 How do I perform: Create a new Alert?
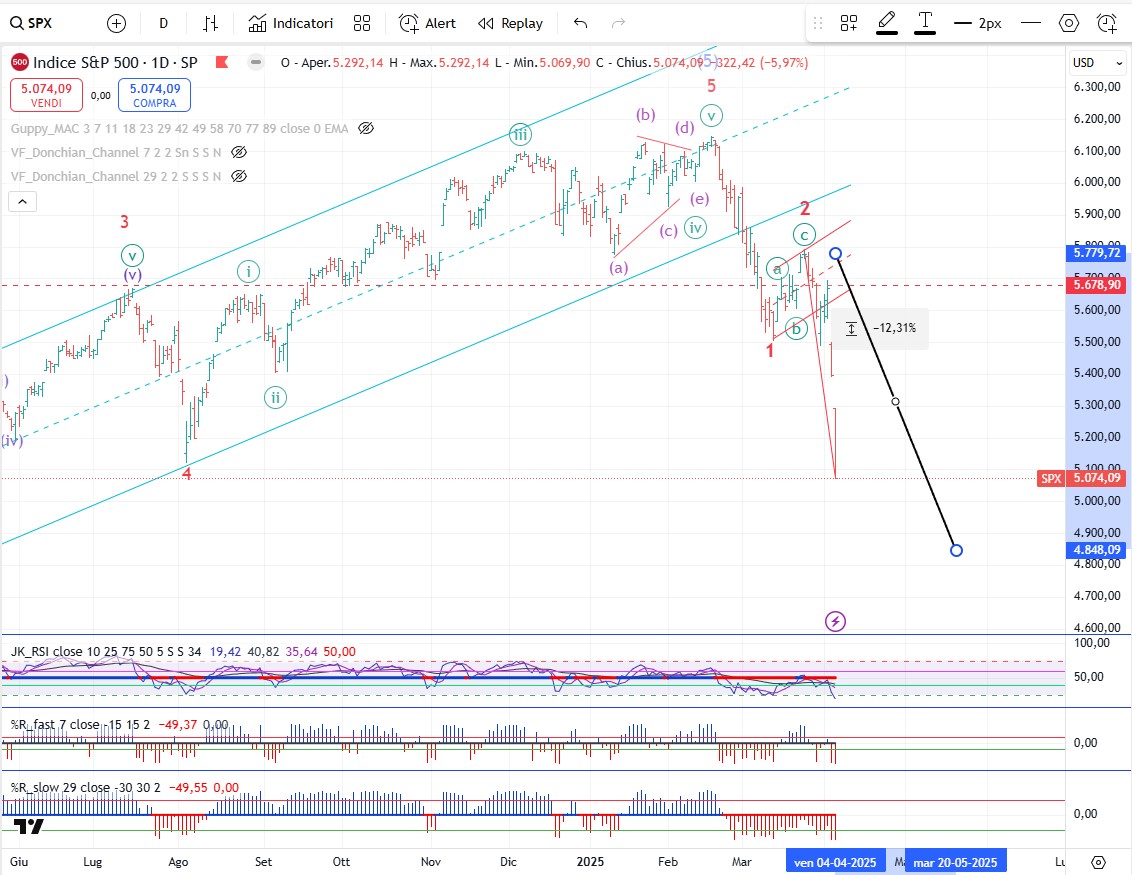point(427,24)
